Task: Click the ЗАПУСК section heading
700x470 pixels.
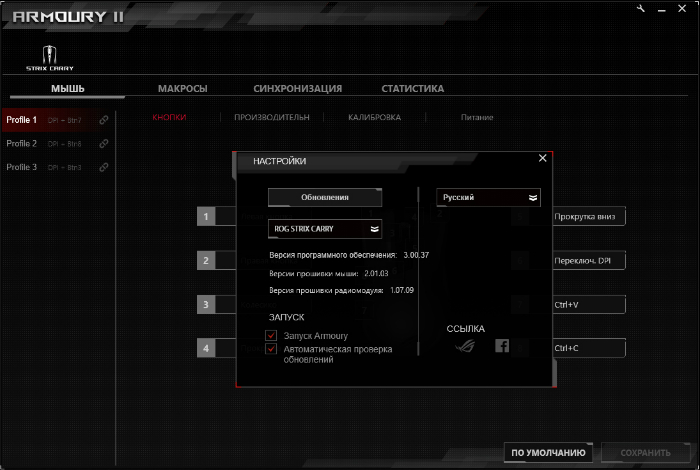Action: 287,317
